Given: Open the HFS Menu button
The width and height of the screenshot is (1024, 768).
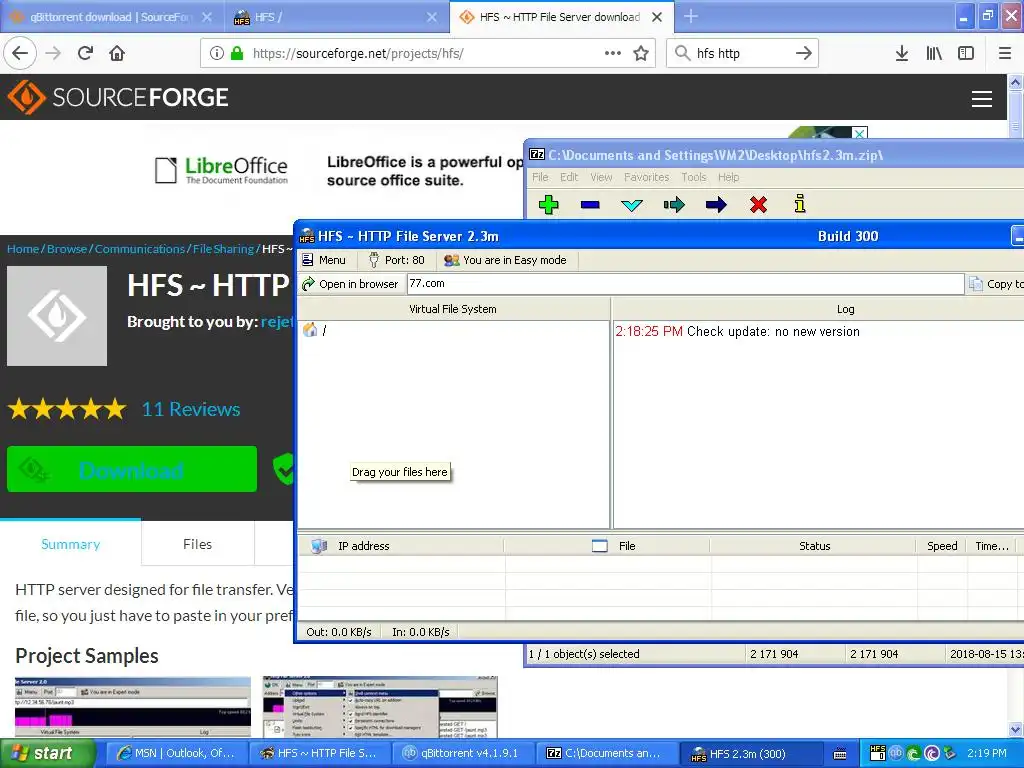Looking at the screenshot, I should [x=324, y=260].
